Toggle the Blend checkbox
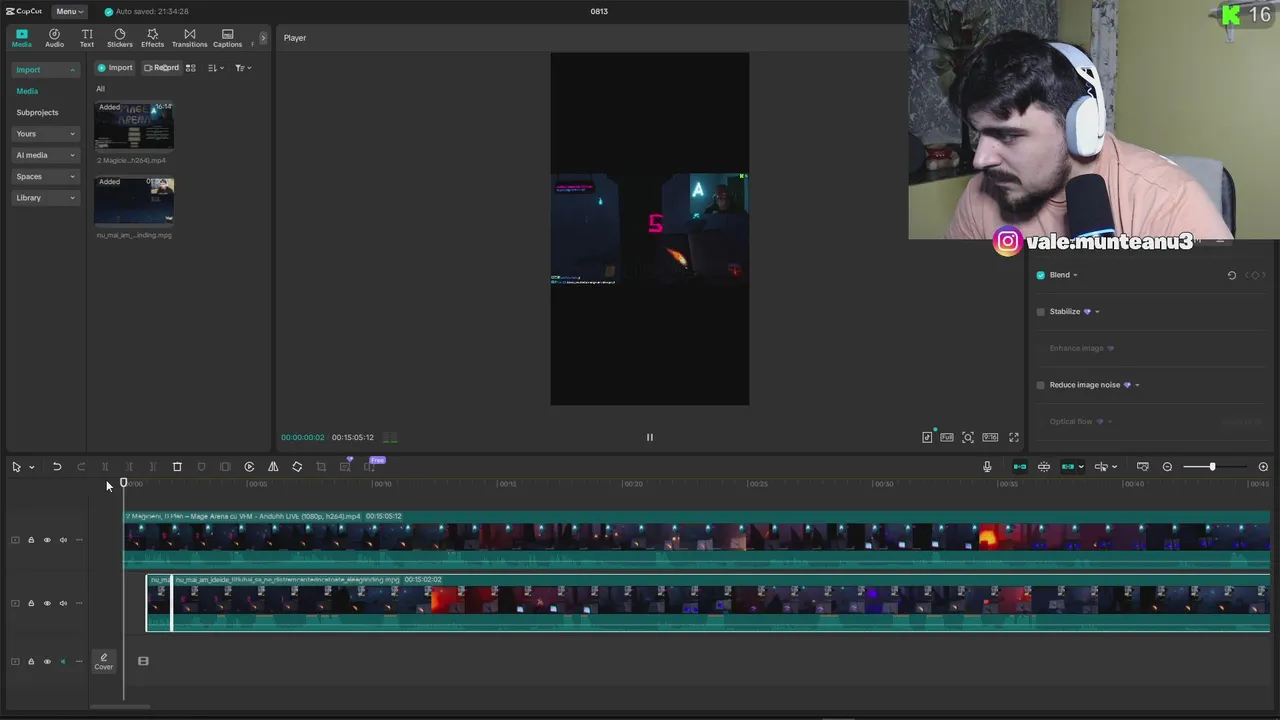 click(x=1041, y=275)
